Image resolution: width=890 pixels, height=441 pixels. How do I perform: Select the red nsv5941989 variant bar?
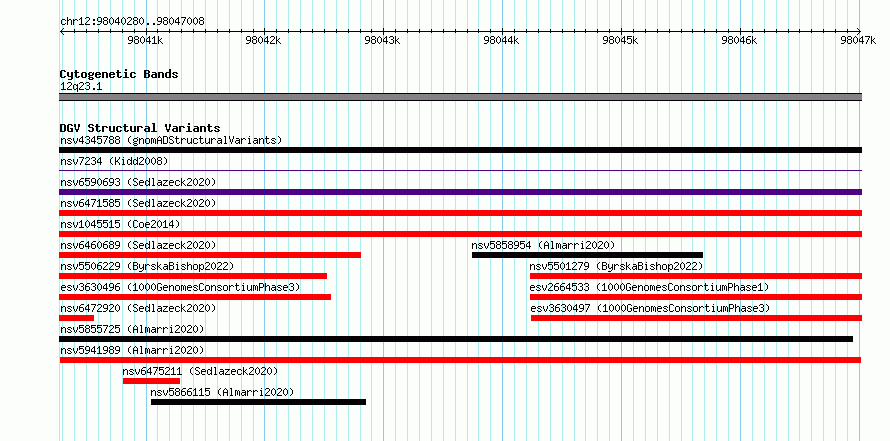click(460, 360)
